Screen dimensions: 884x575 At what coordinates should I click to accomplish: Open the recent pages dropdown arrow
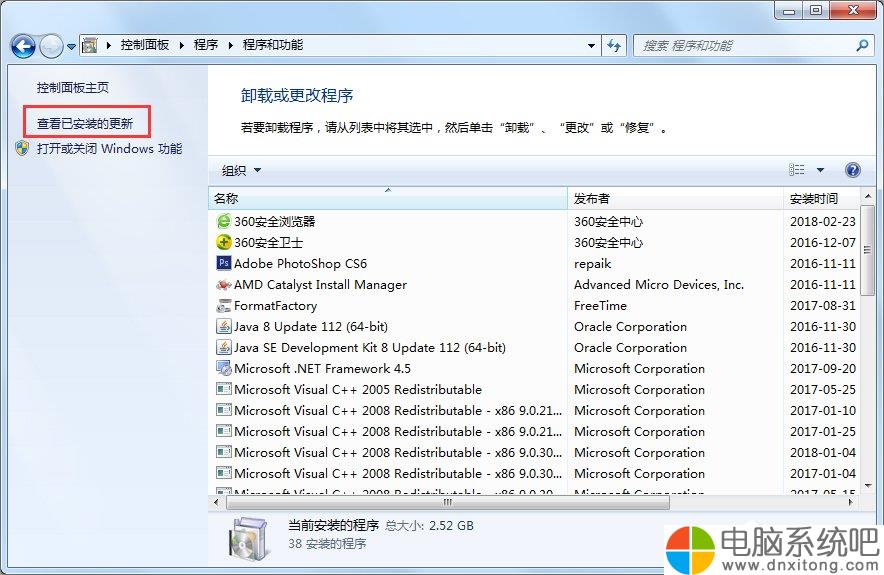pyautogui.click(x=71, y=47)
